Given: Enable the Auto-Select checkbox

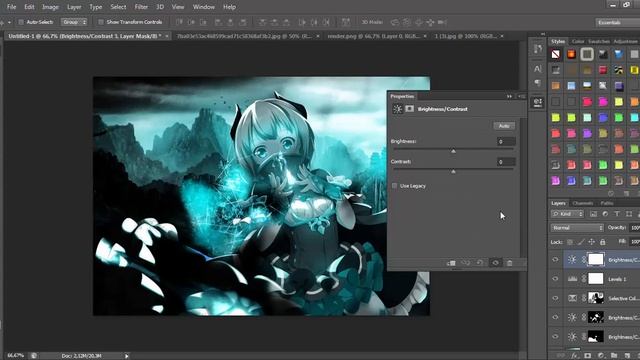Looking at the screenshot, I should (x=21, y=22).
